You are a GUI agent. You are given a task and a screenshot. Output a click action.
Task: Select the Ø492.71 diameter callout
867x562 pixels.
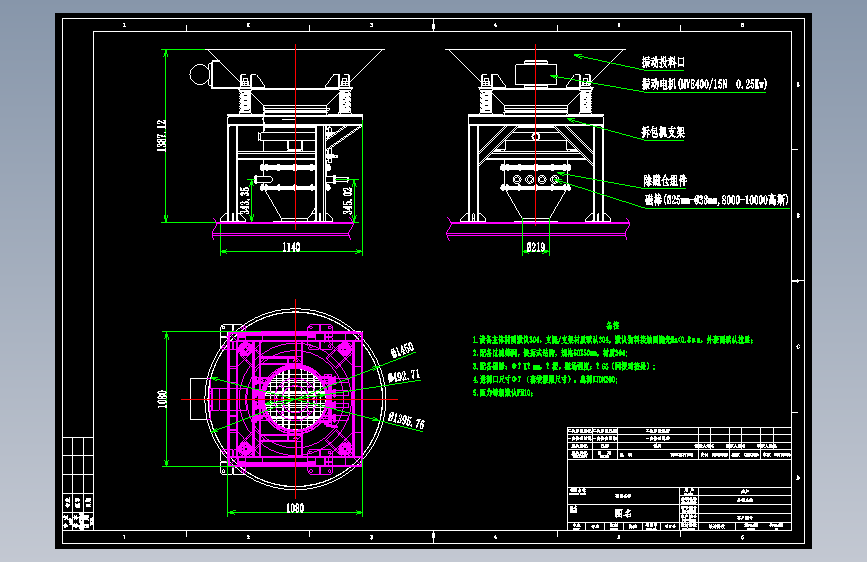tap(404, 376)
